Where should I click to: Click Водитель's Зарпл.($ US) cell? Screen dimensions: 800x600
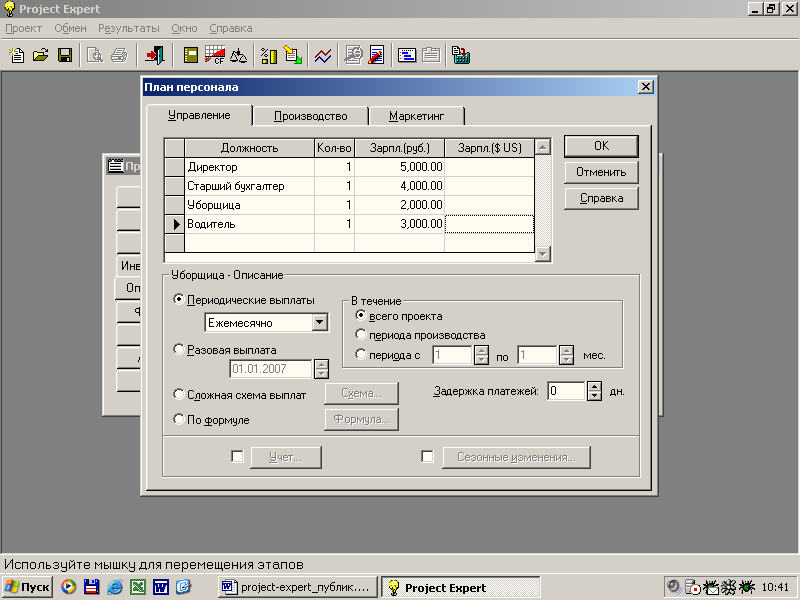point(489,223)
